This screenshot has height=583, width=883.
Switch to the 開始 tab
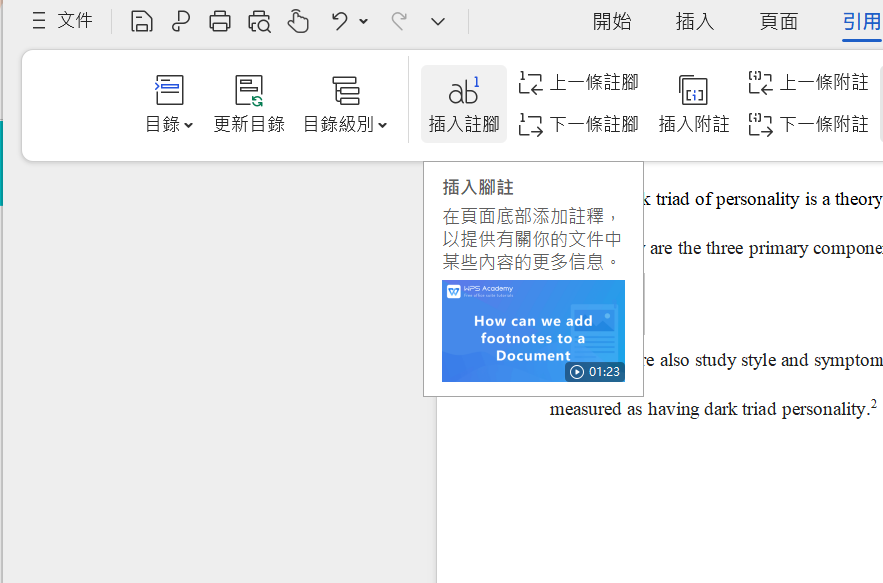(x=612, y=22)
